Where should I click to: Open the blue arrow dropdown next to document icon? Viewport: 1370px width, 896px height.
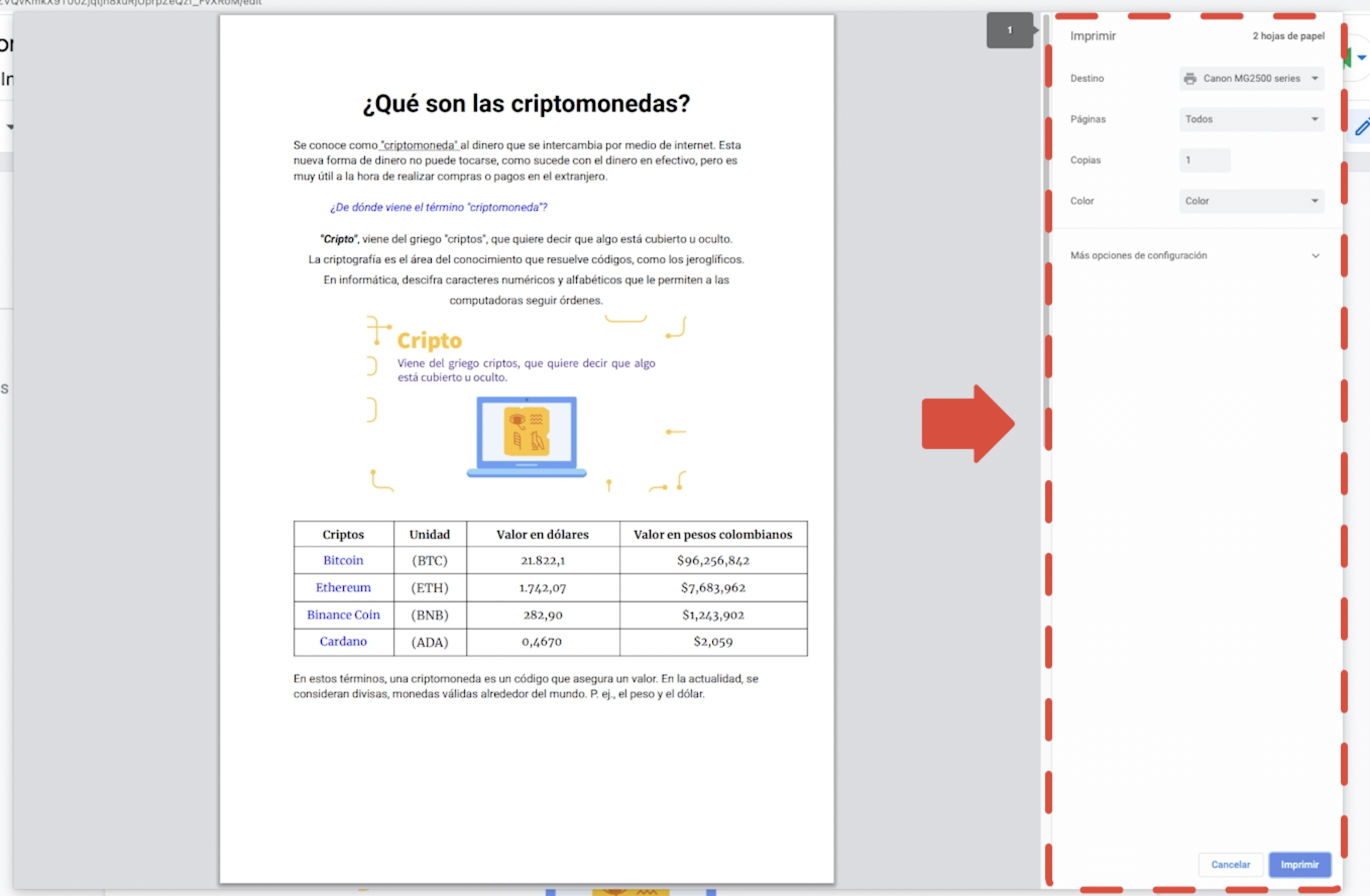(1363, 57)
